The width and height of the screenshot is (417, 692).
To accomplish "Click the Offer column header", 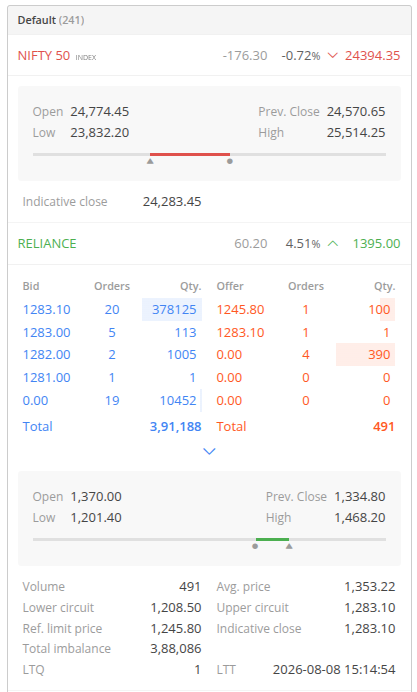I will [x=230, y=286].
